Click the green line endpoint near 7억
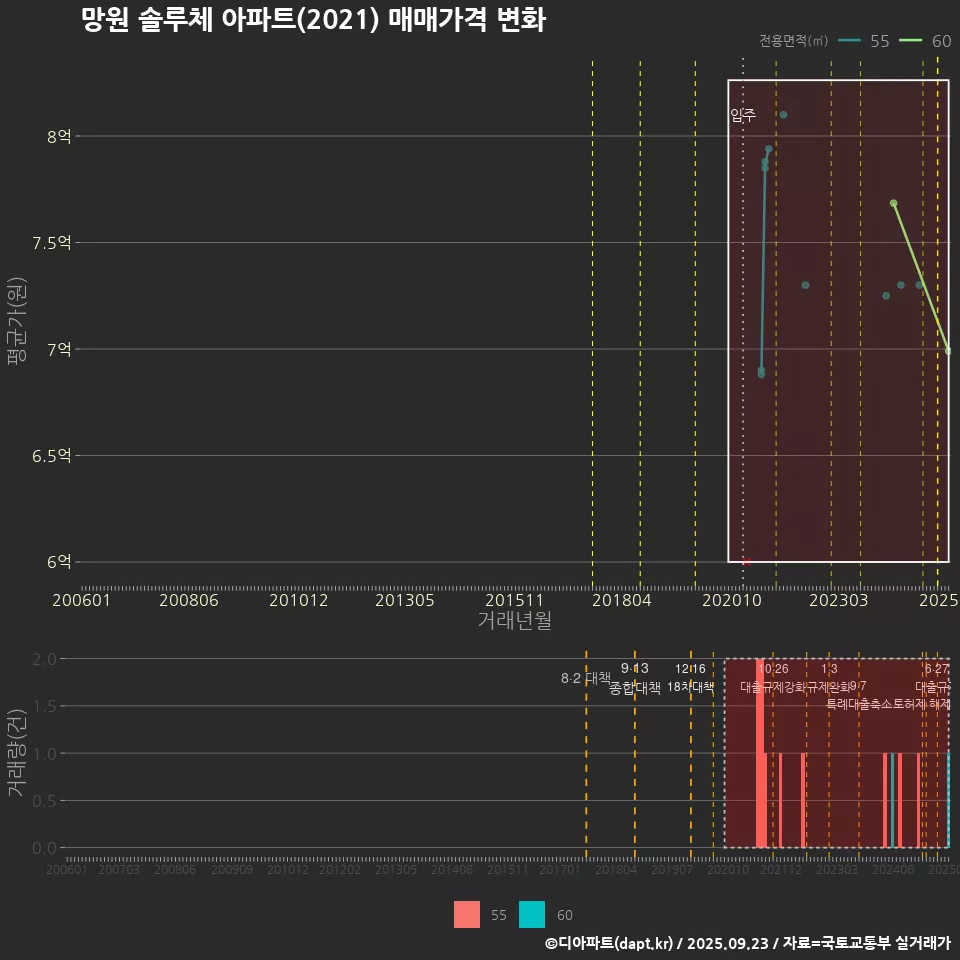This screenshot has height=960, width=960. [x=947, y=352]
